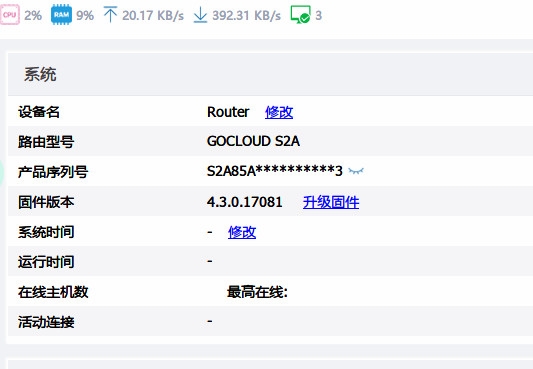Click the Router device name value
Screen dimensions: 533x369
pyautogui.click(x=228, y=112)
